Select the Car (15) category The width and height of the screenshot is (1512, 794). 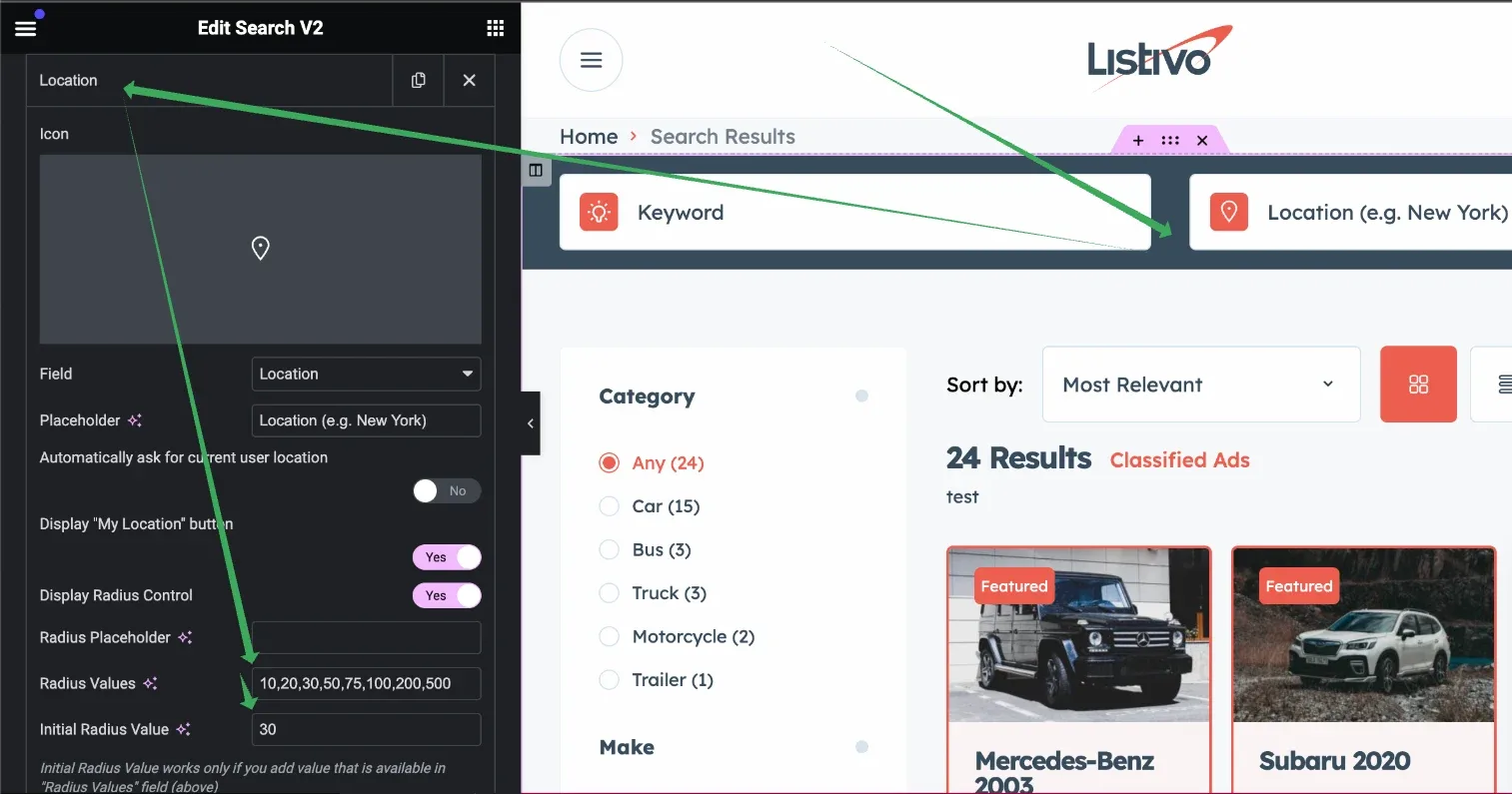click(x=650, y=506)
